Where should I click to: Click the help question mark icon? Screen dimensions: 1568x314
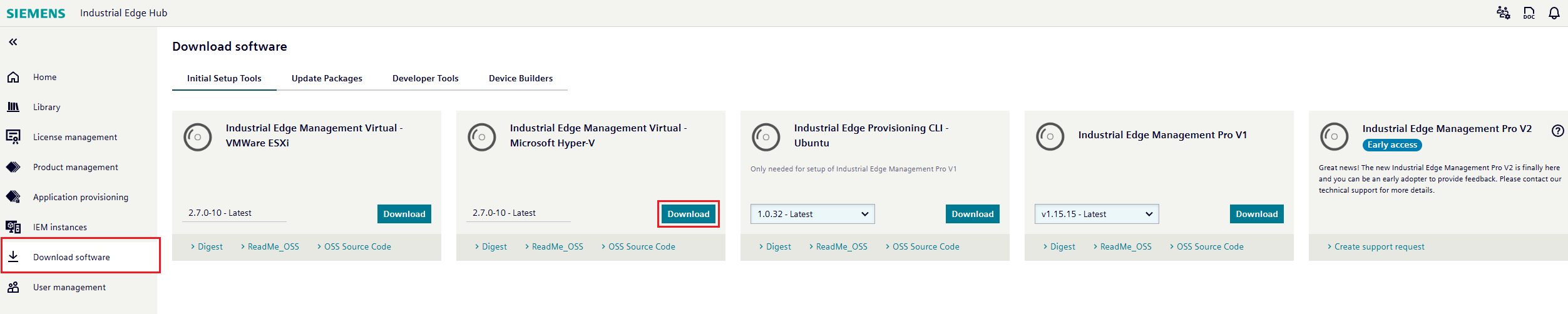1557,131
